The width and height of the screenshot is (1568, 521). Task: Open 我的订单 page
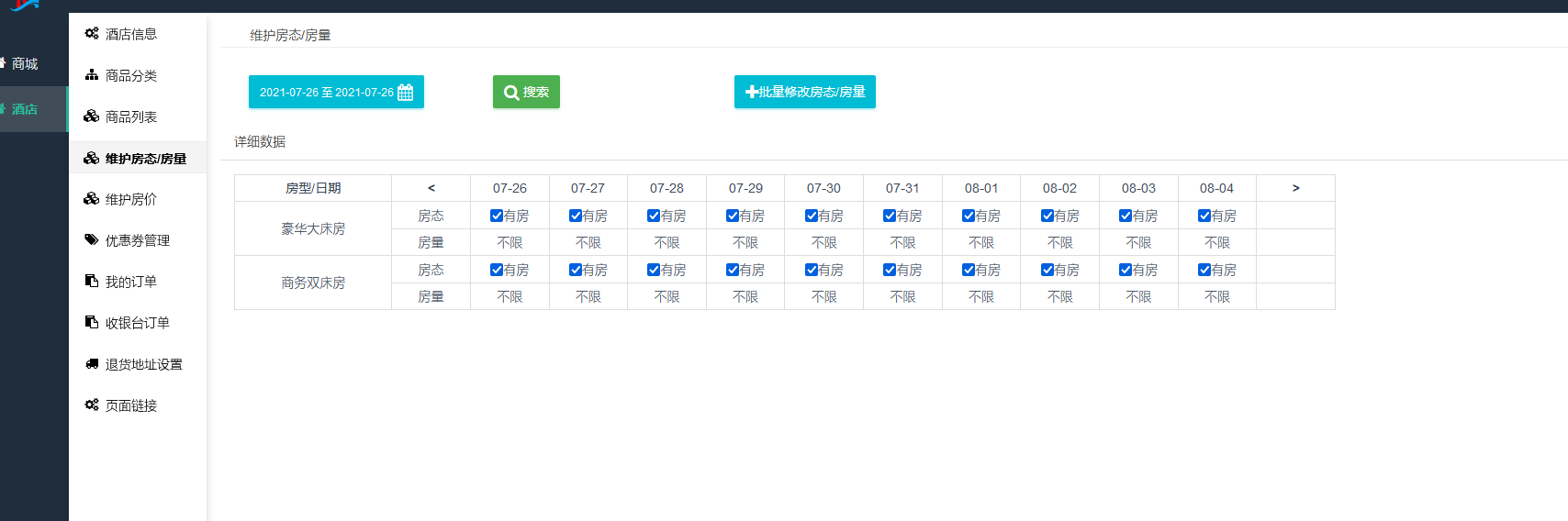coord(138,282)
